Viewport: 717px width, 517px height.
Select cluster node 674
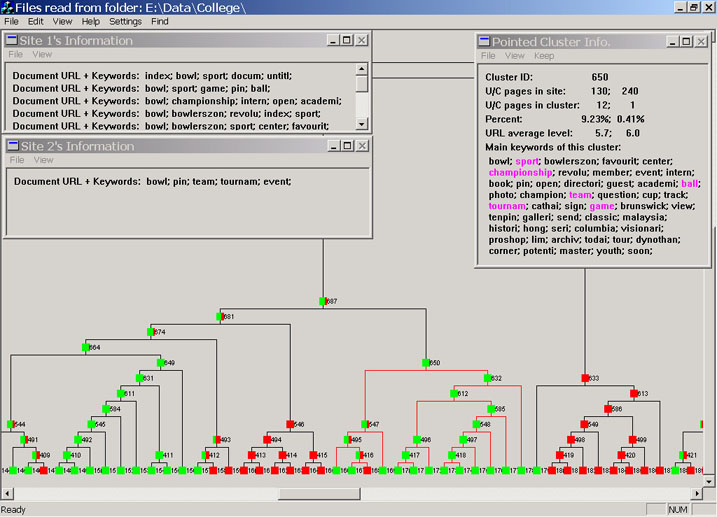(x=150, y=332)
